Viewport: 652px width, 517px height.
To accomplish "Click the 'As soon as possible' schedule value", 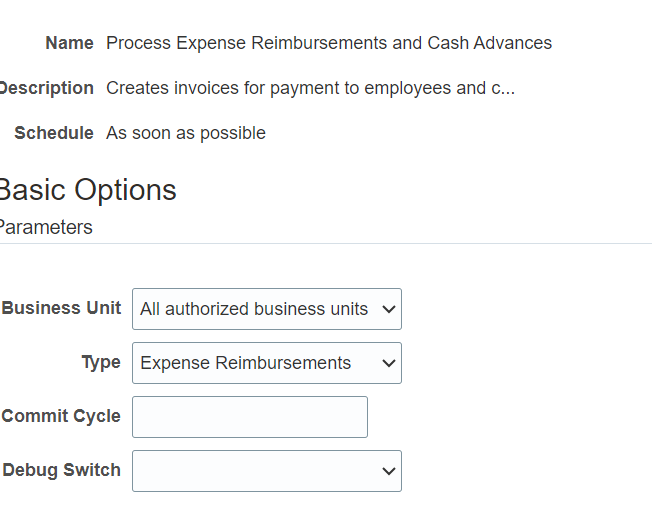I will point(186,133).
